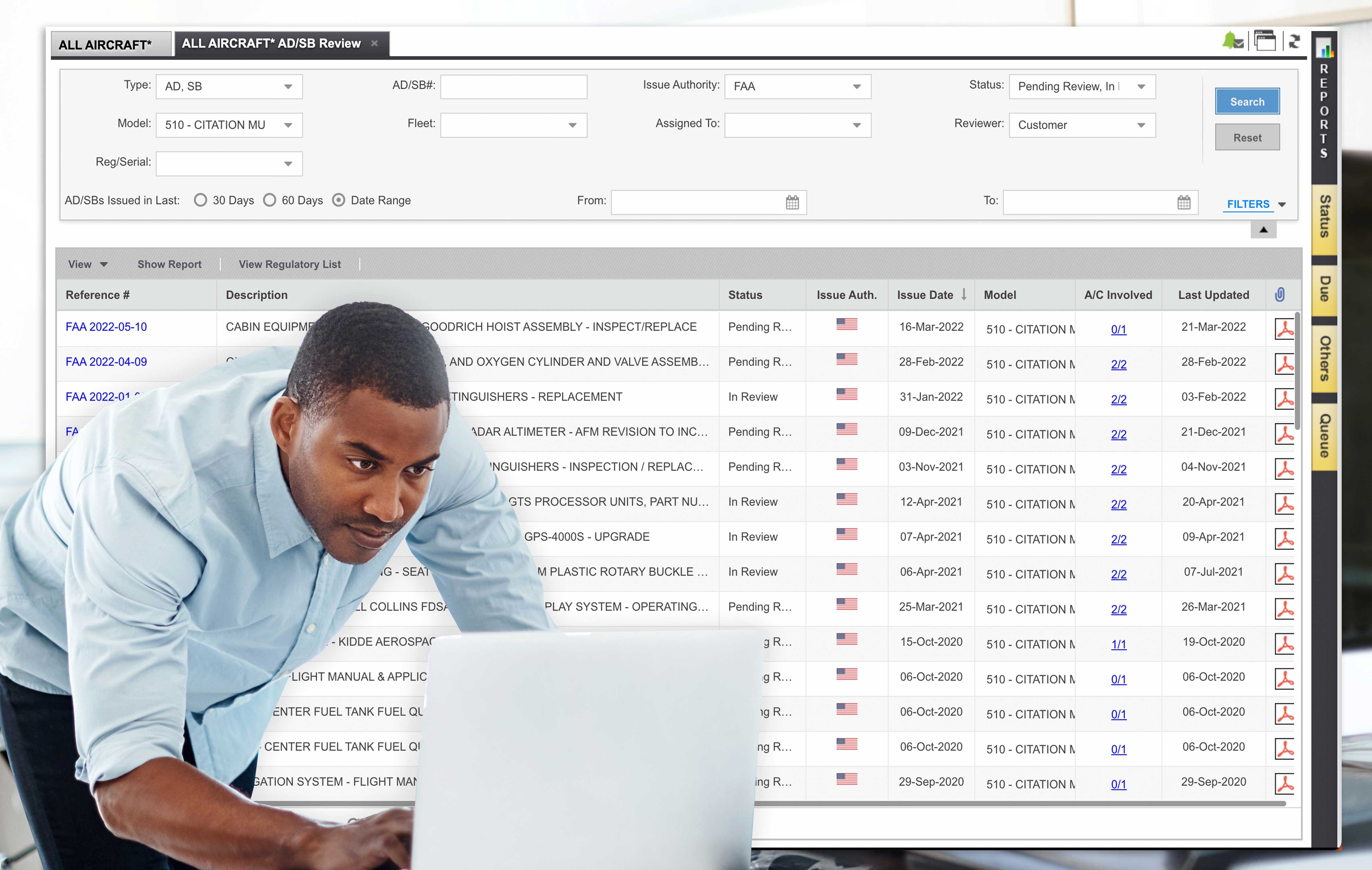The image size is (1372, 870).
Task: Select the 30 Days radio button
Action: (201, 200)
